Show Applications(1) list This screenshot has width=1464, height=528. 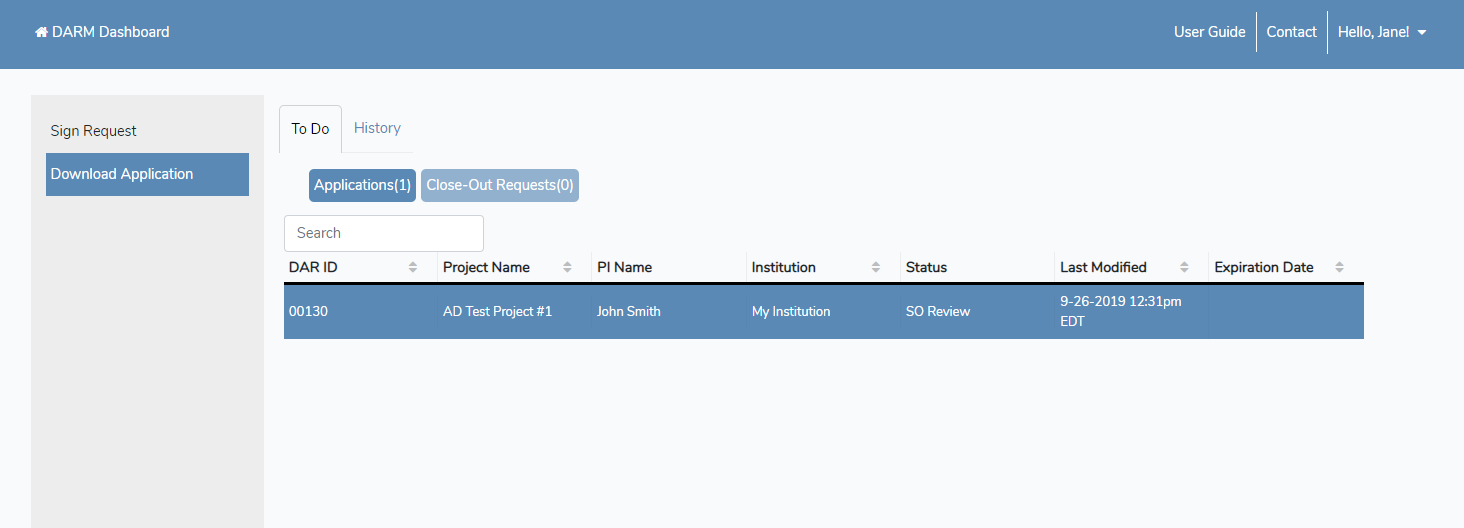pos(362,185)
